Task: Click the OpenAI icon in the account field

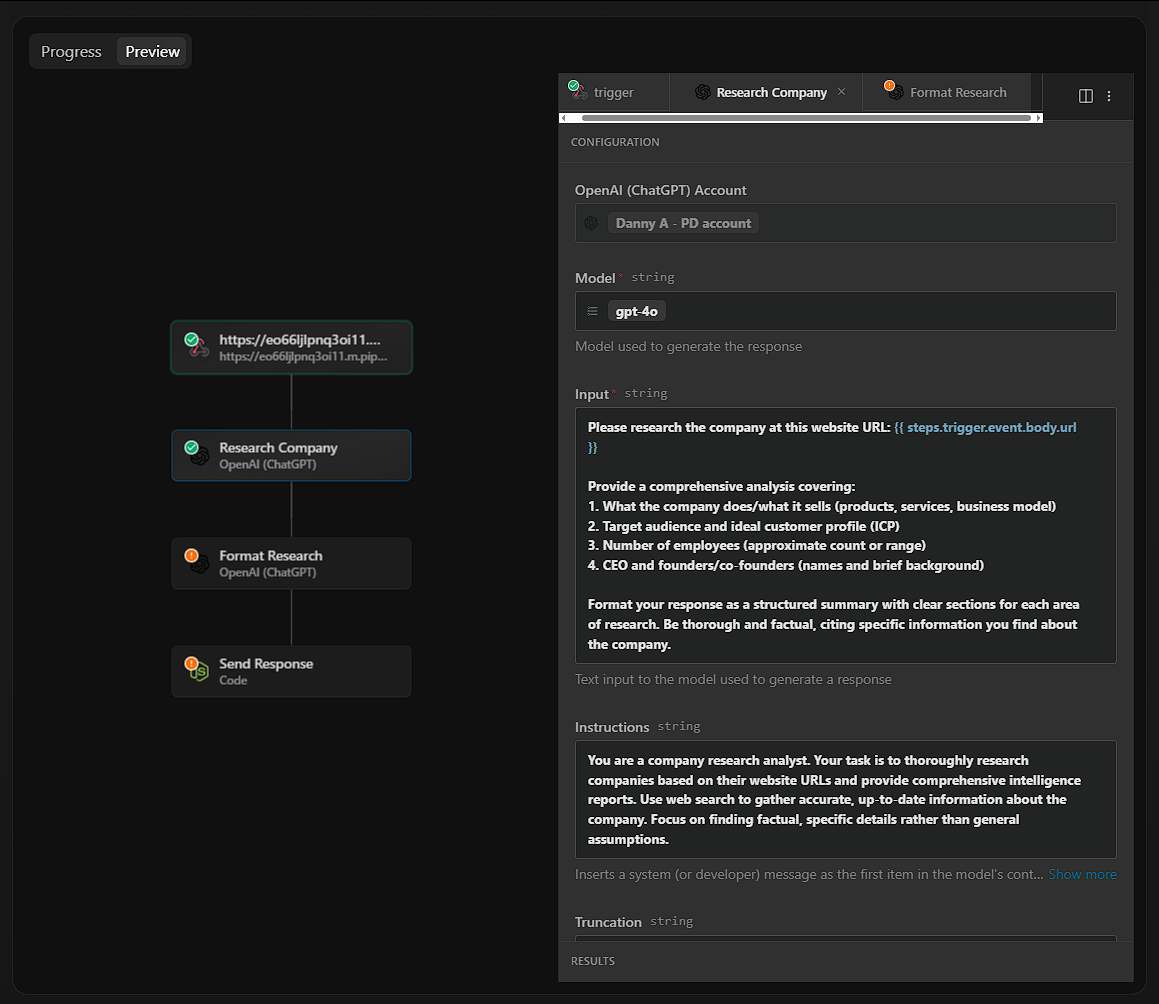Action: click(x=591, y=223)
